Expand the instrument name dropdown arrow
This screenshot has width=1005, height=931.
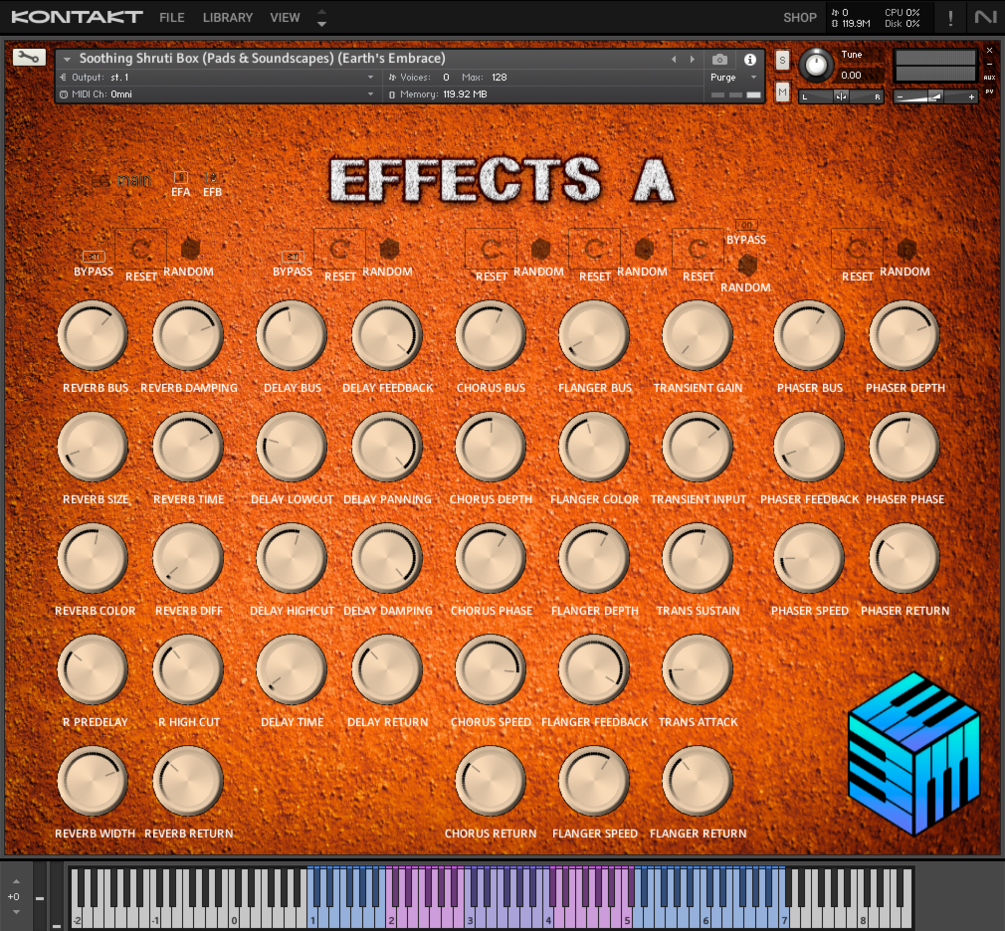[x=67, y=59]
